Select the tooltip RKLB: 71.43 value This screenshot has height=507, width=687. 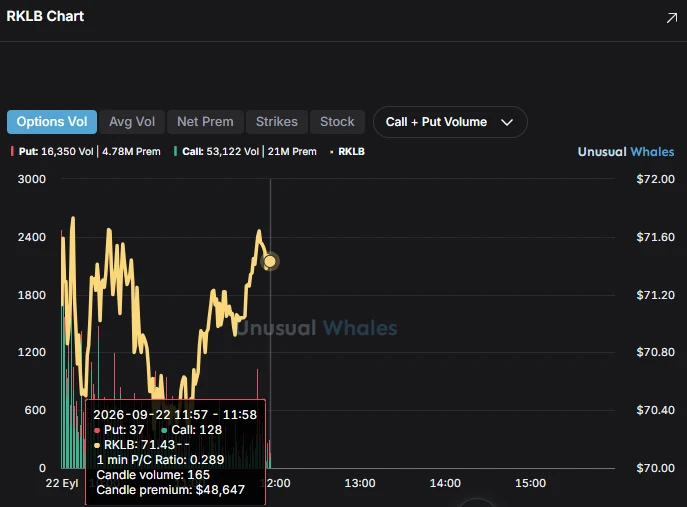tap(142, 445)
